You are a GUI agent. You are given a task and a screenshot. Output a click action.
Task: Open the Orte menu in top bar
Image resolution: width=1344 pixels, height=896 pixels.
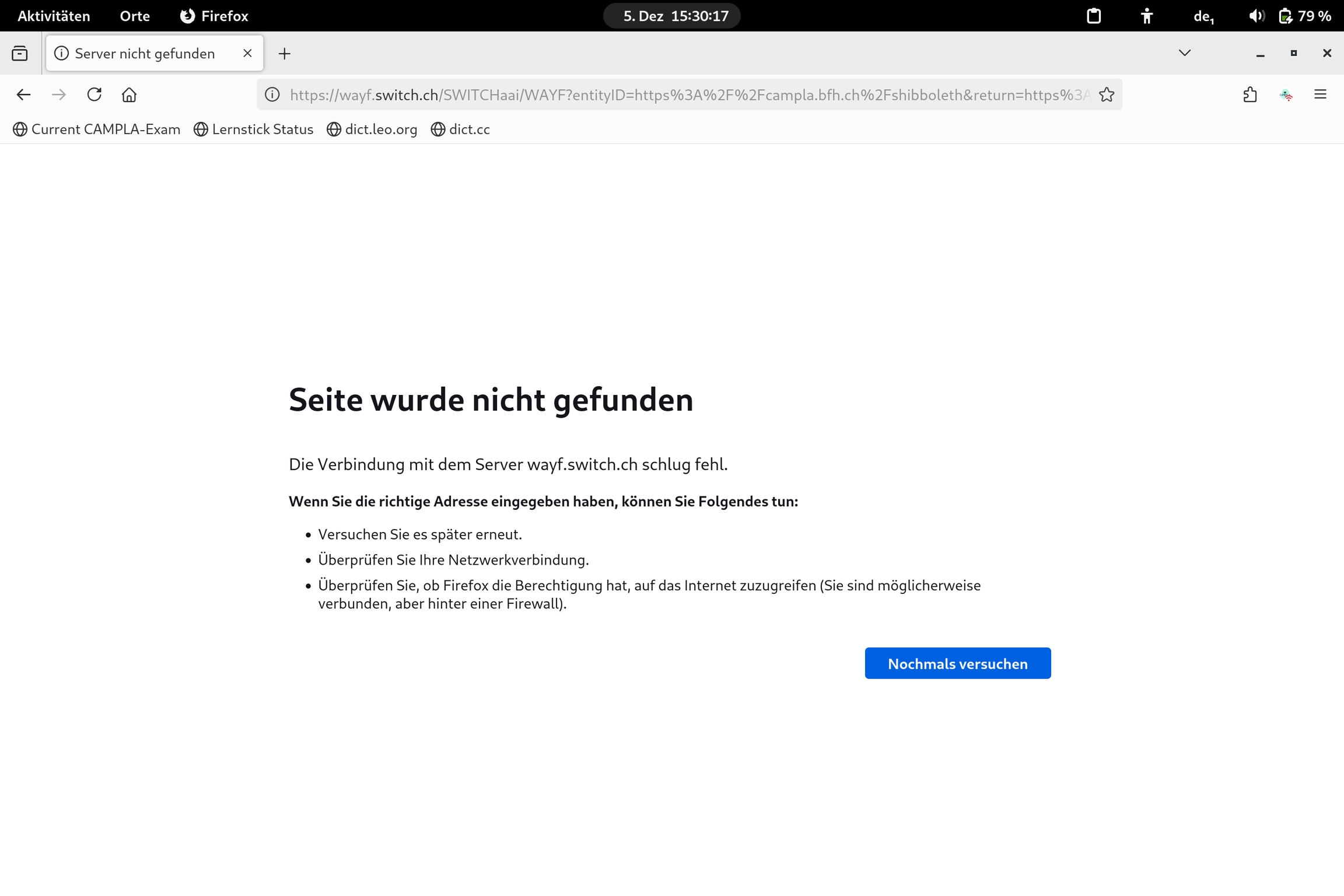pos(135,16)
